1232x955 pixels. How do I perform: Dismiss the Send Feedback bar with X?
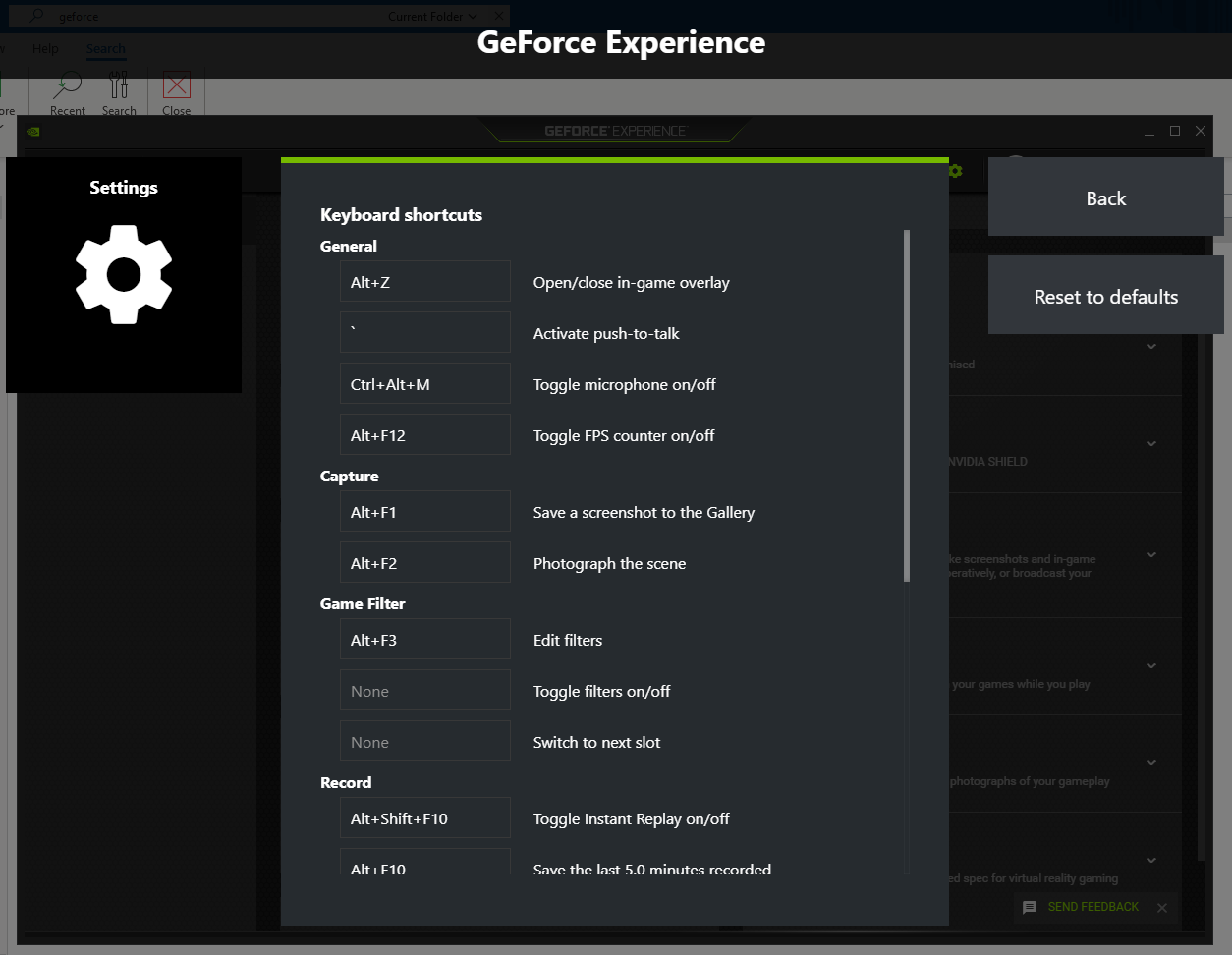point(1162,908)
